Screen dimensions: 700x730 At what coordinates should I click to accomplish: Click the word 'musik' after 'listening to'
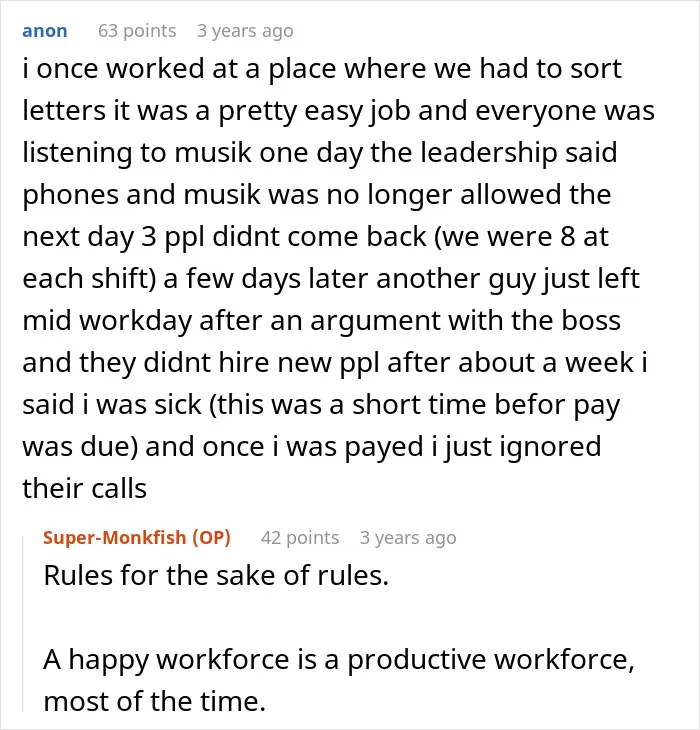[x=213, y=153]
